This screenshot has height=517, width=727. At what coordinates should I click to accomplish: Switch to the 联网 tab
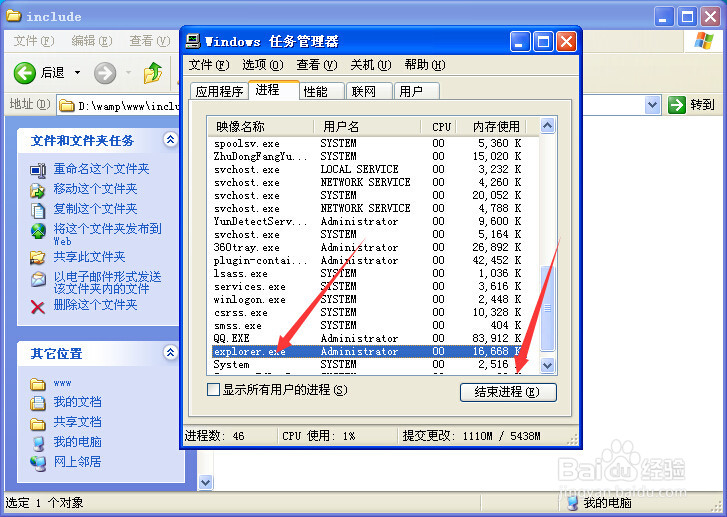coord(369,91)
